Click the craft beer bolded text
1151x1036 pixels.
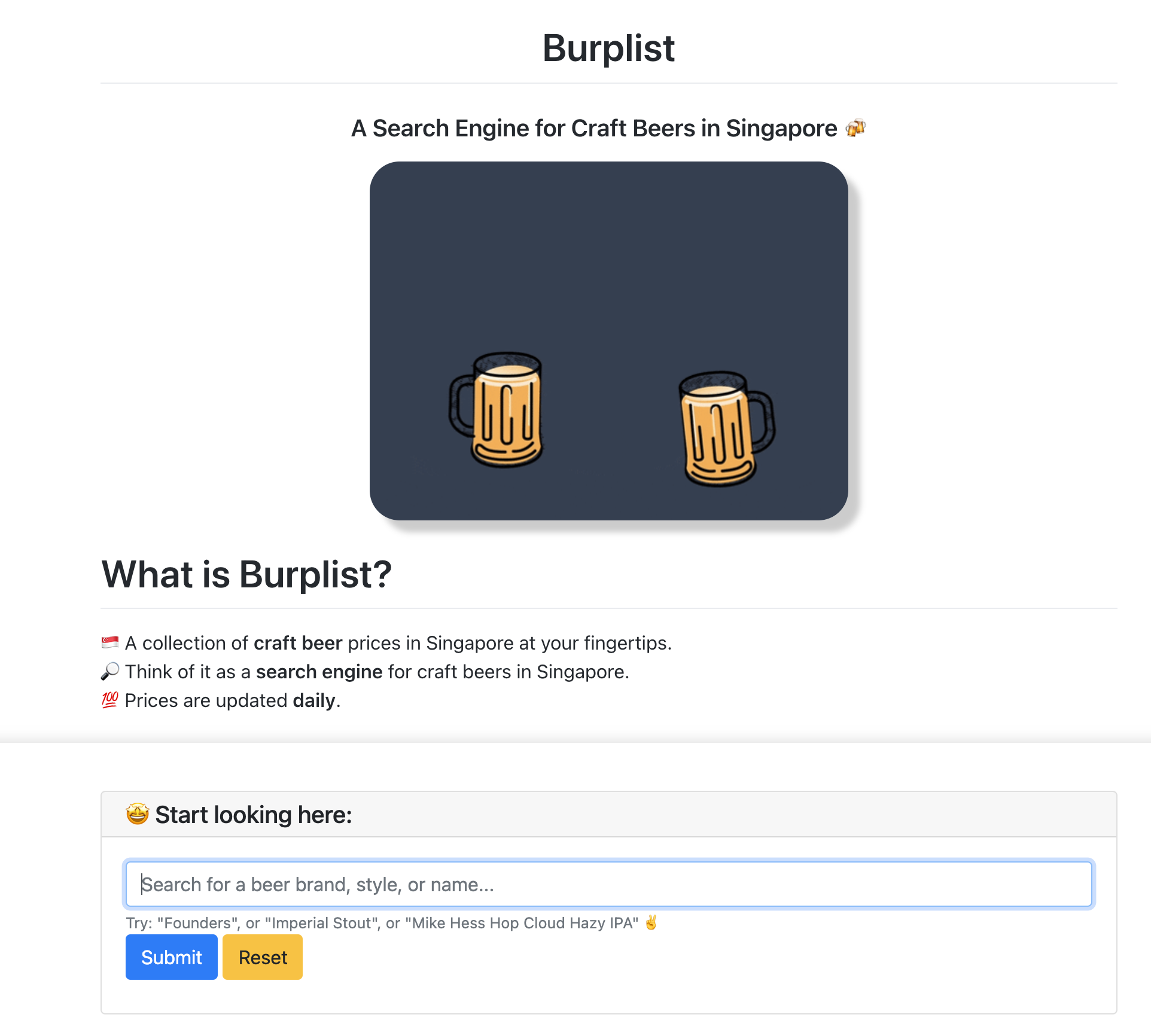tap(297, 642)
